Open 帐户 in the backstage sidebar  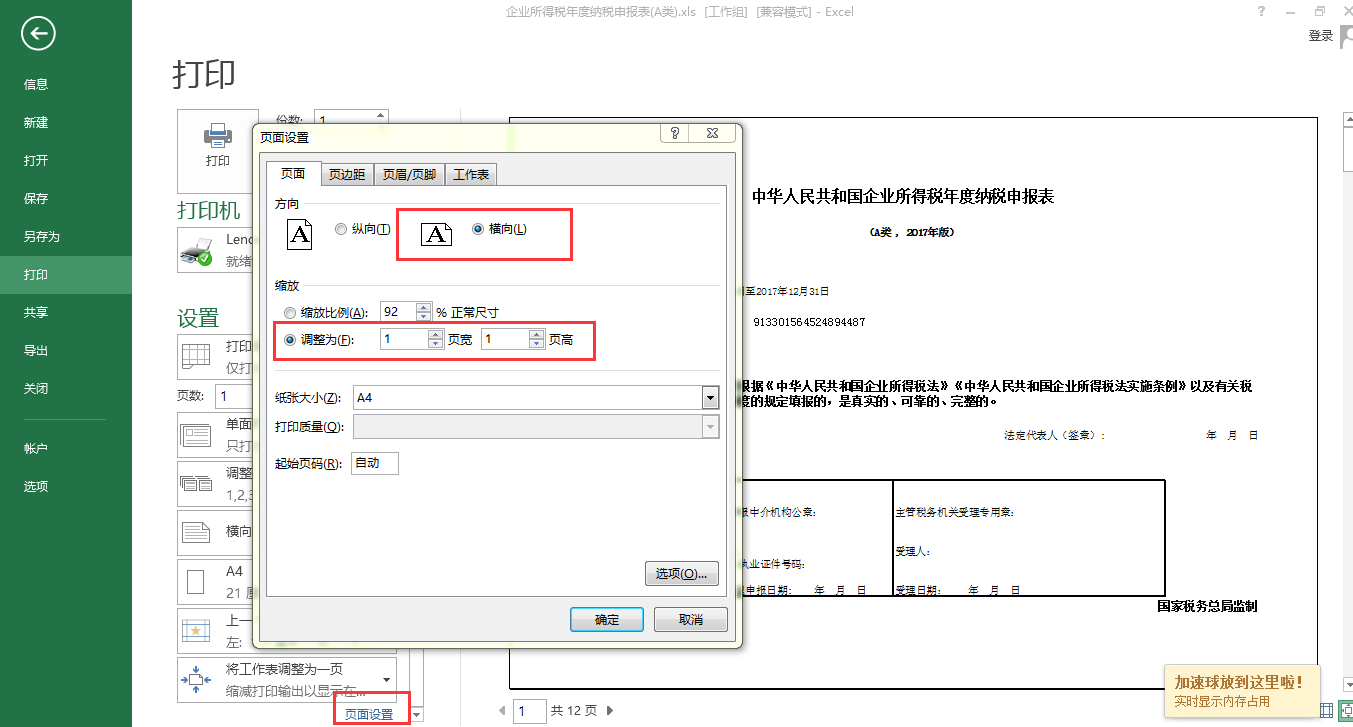[x=66, y=449]
